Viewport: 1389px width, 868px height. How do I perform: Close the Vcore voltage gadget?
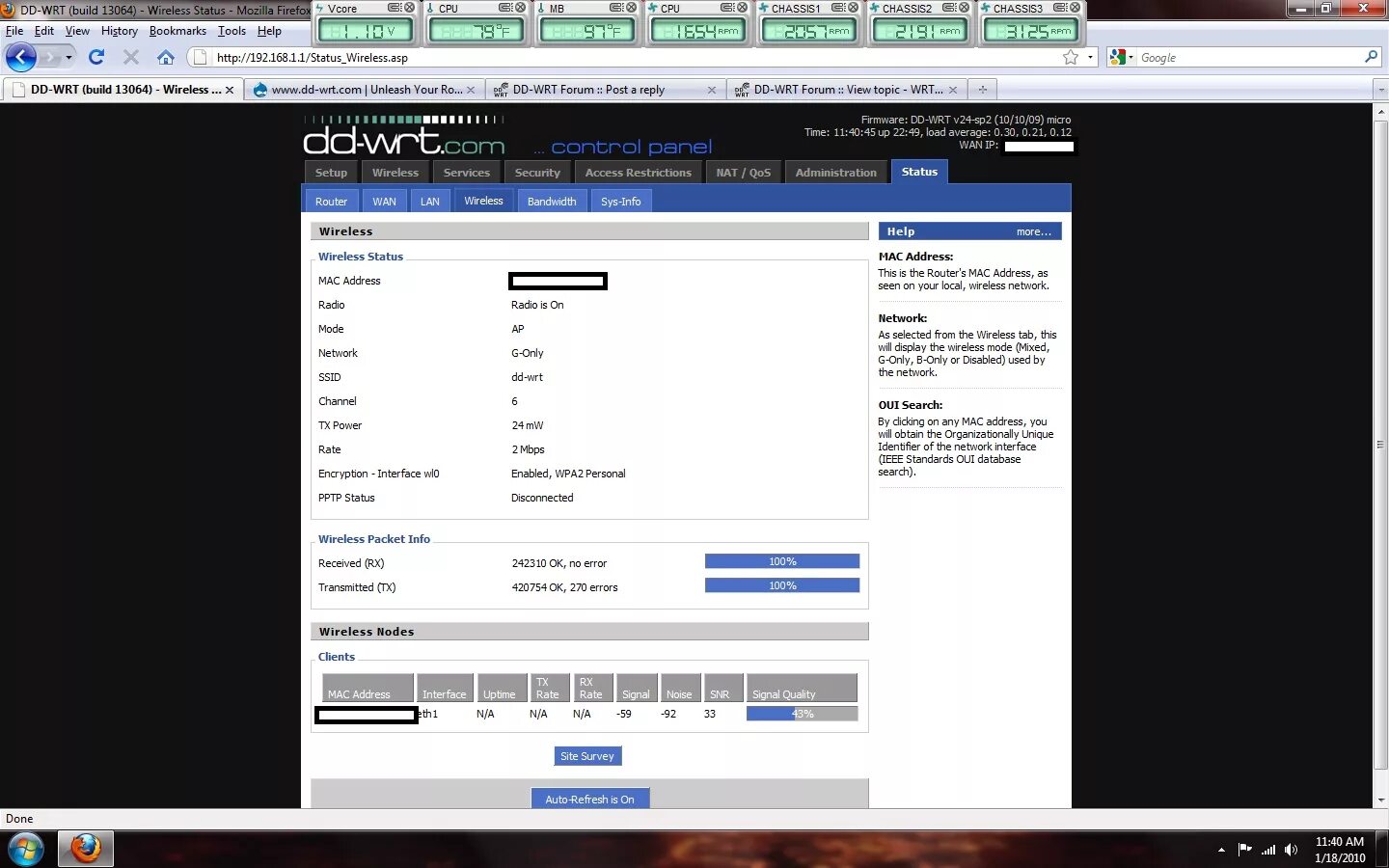point(409,8)
